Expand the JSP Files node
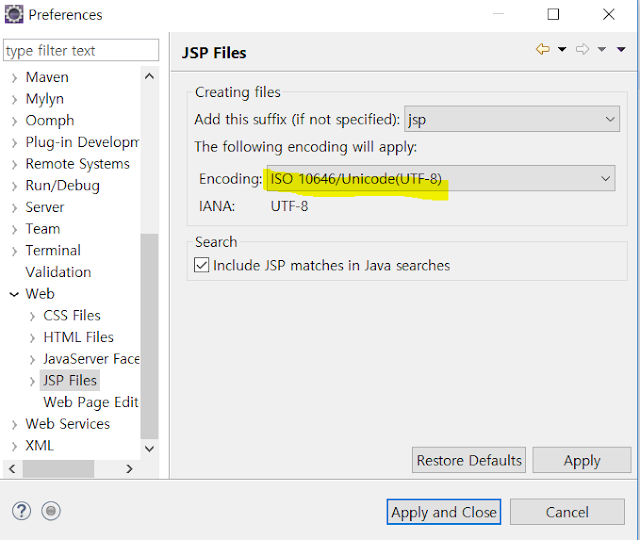The image size is (640, 540). point(32,381)
